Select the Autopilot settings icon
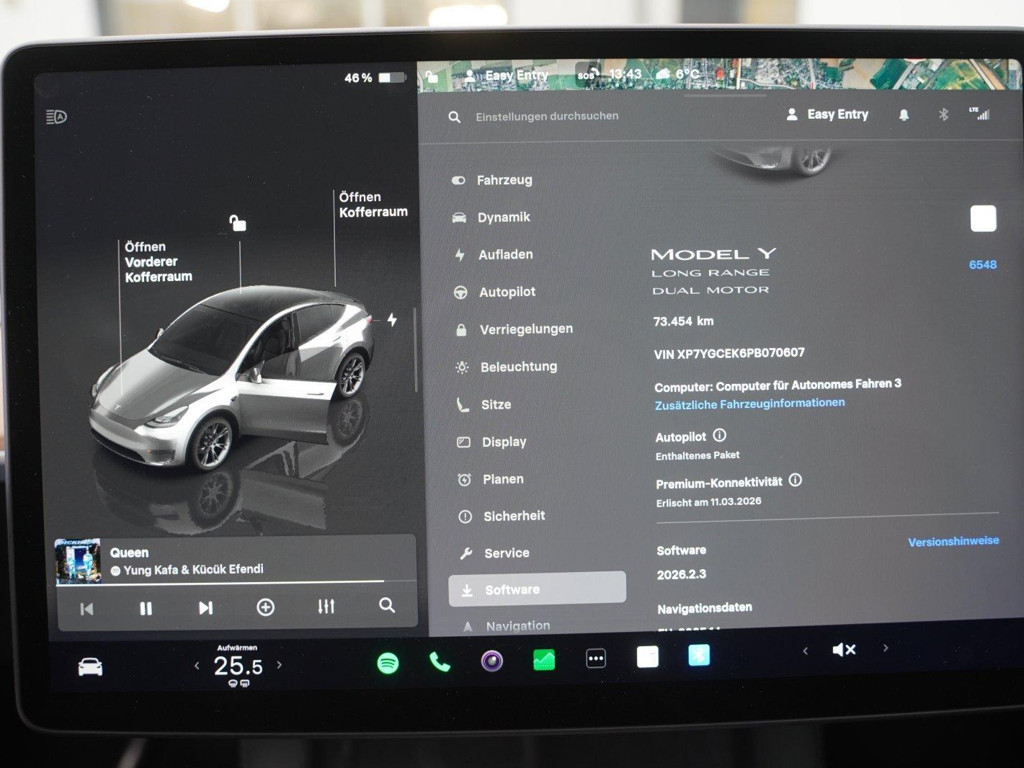 coord(461,292)
